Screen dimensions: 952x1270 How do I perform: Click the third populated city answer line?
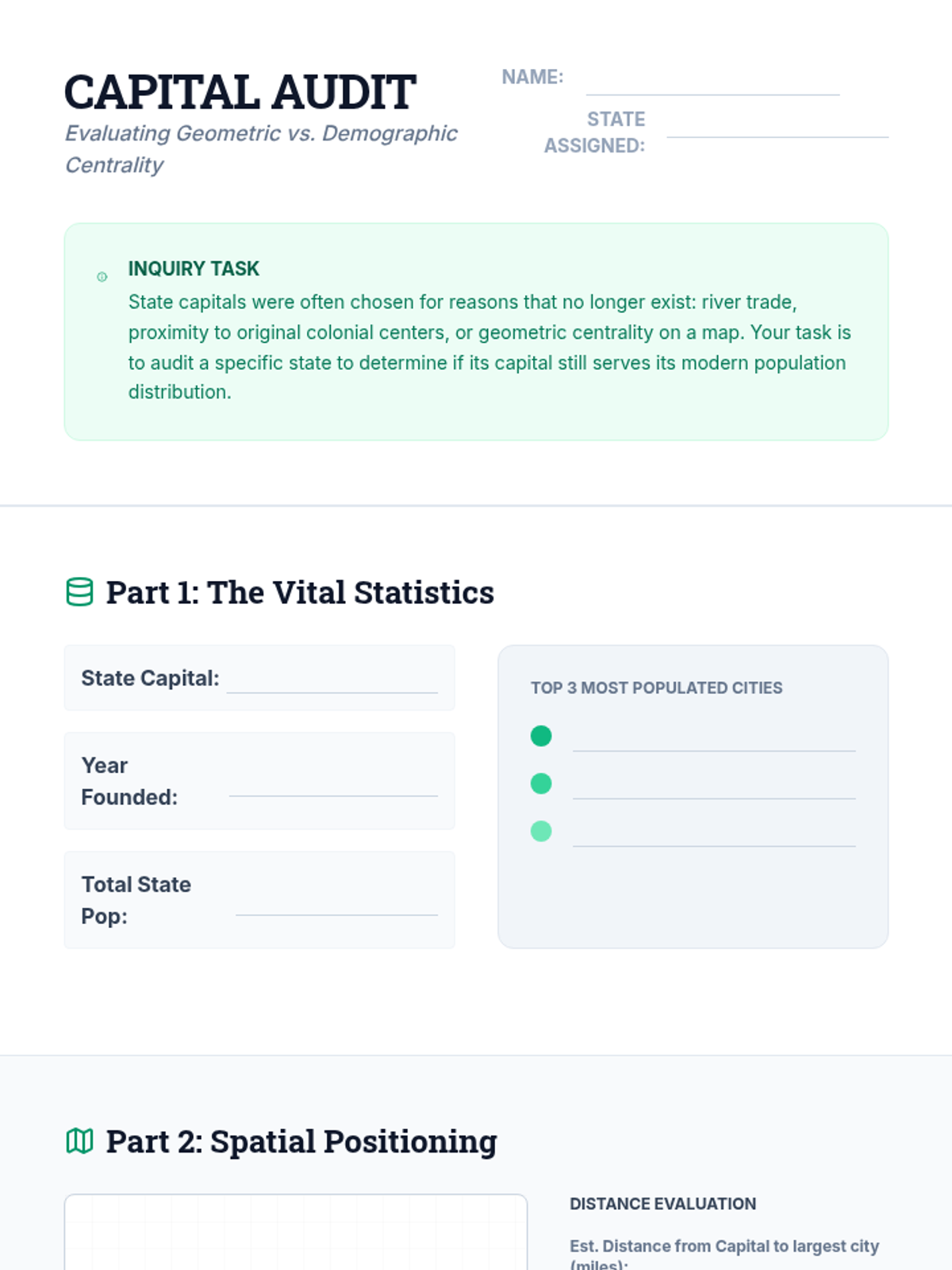pos(713,837)
